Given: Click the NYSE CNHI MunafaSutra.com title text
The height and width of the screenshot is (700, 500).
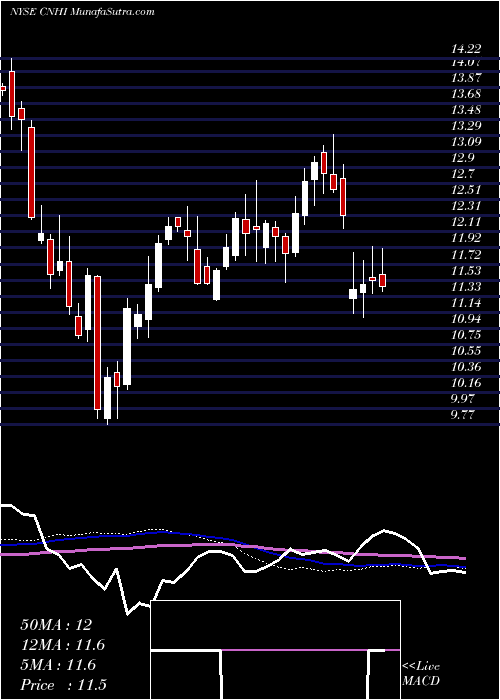Looking at the screenshot, I should pyautogui.click(x=82, y=12).
